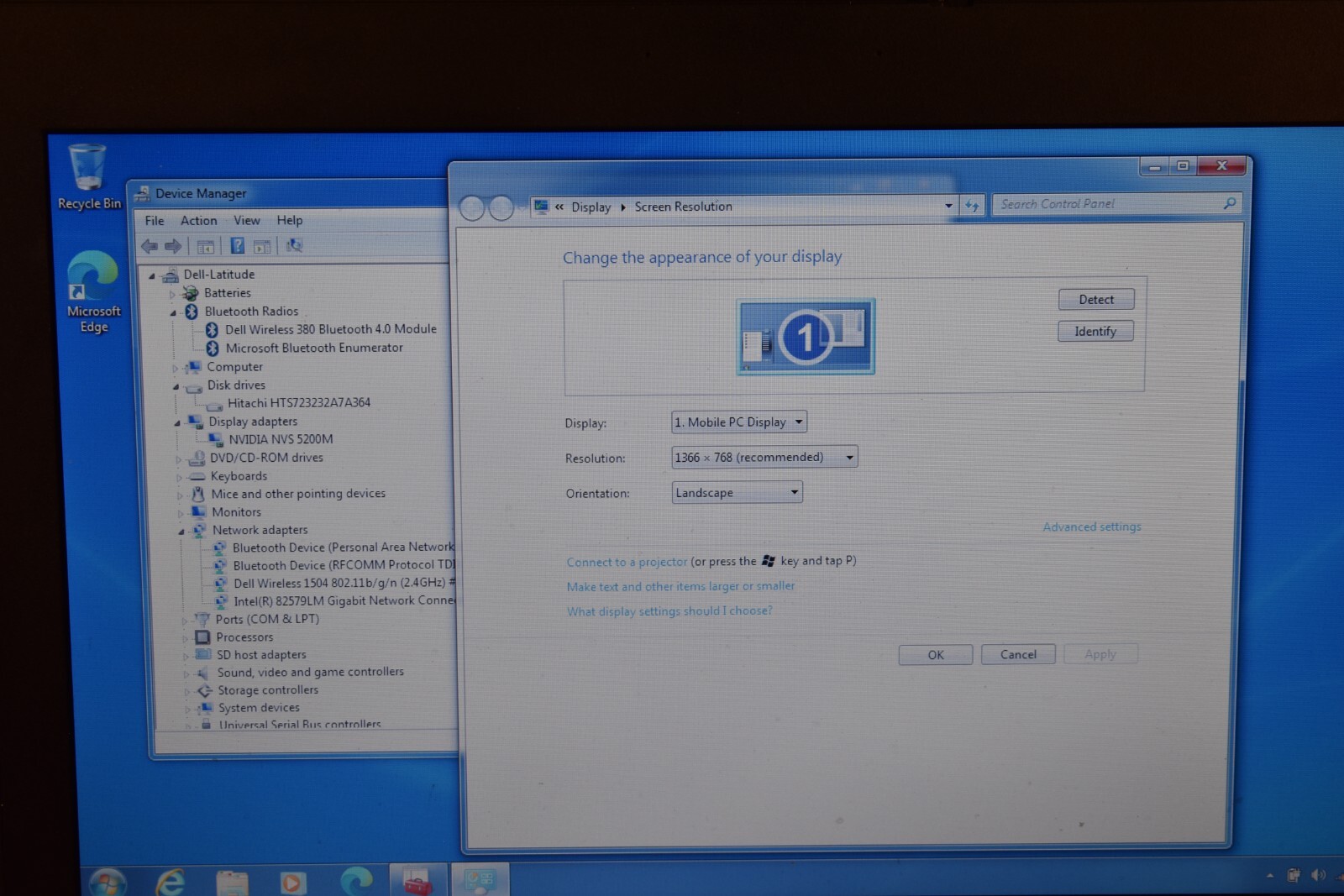Open the View menu in Device Manager
1344x896 pixels.
click(x=247, y=221)
